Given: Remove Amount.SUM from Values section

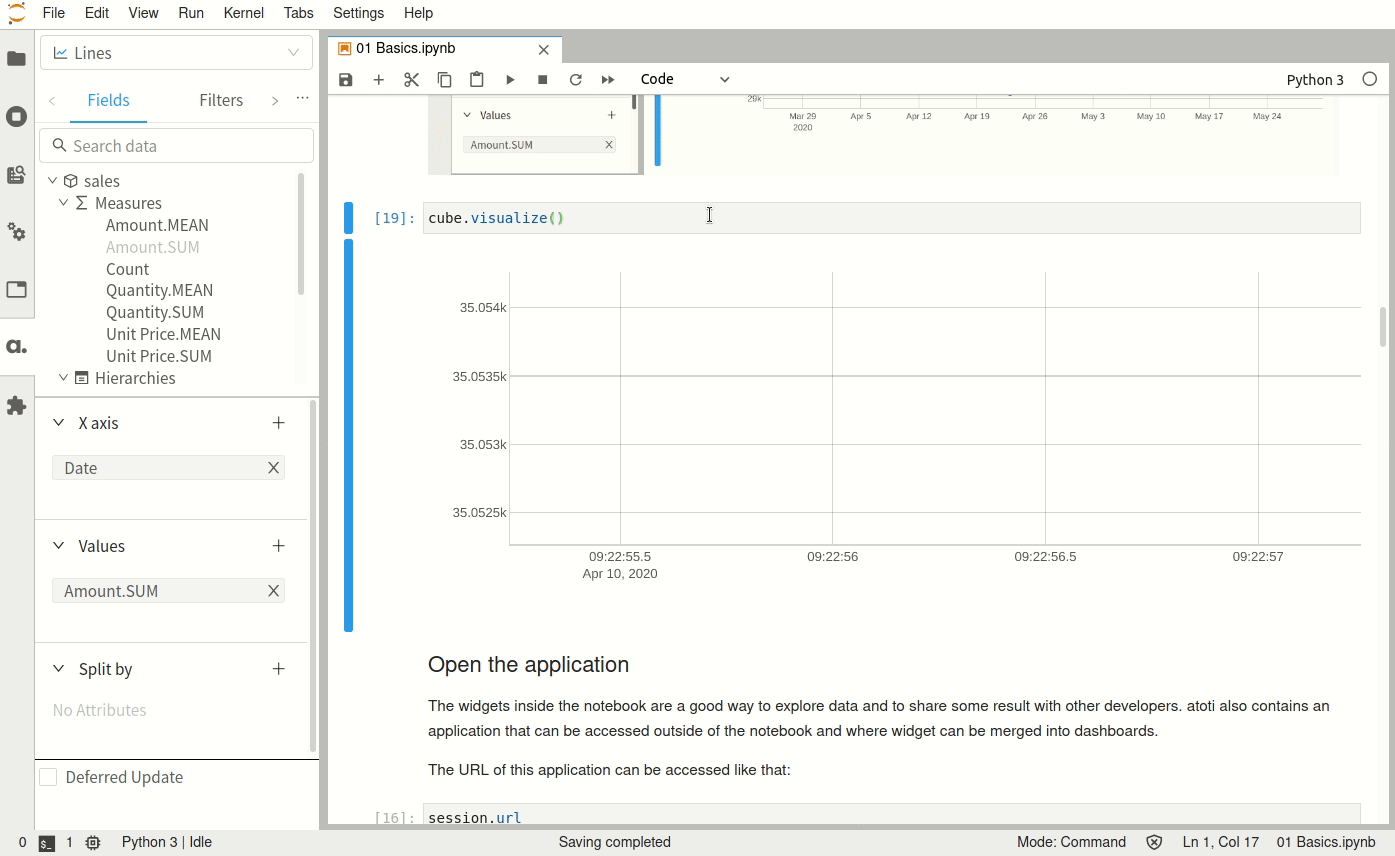Looking at the screenshot, I should (273, 591).
